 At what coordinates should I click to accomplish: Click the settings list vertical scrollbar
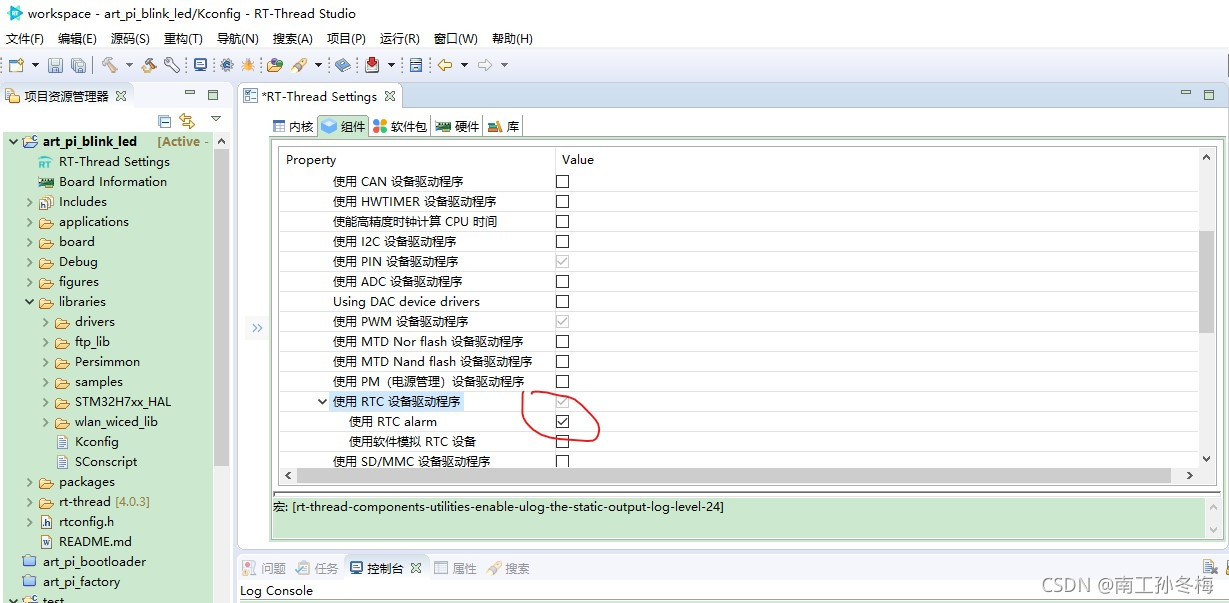click(1206, 282)
